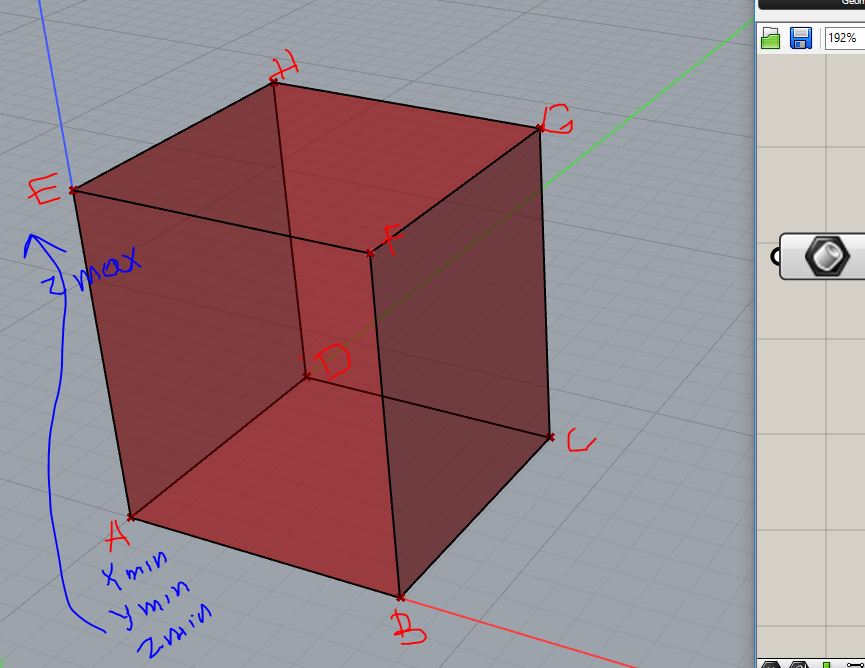
Task: Toggle the green preview square in the bottom bar
Action: click(x=825, y=664)
